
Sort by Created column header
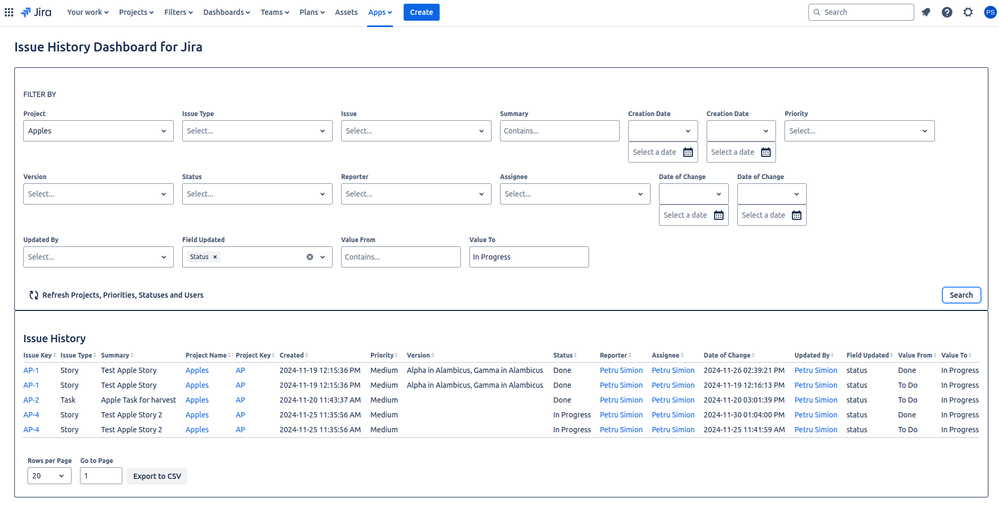click(x=294, y=355)
